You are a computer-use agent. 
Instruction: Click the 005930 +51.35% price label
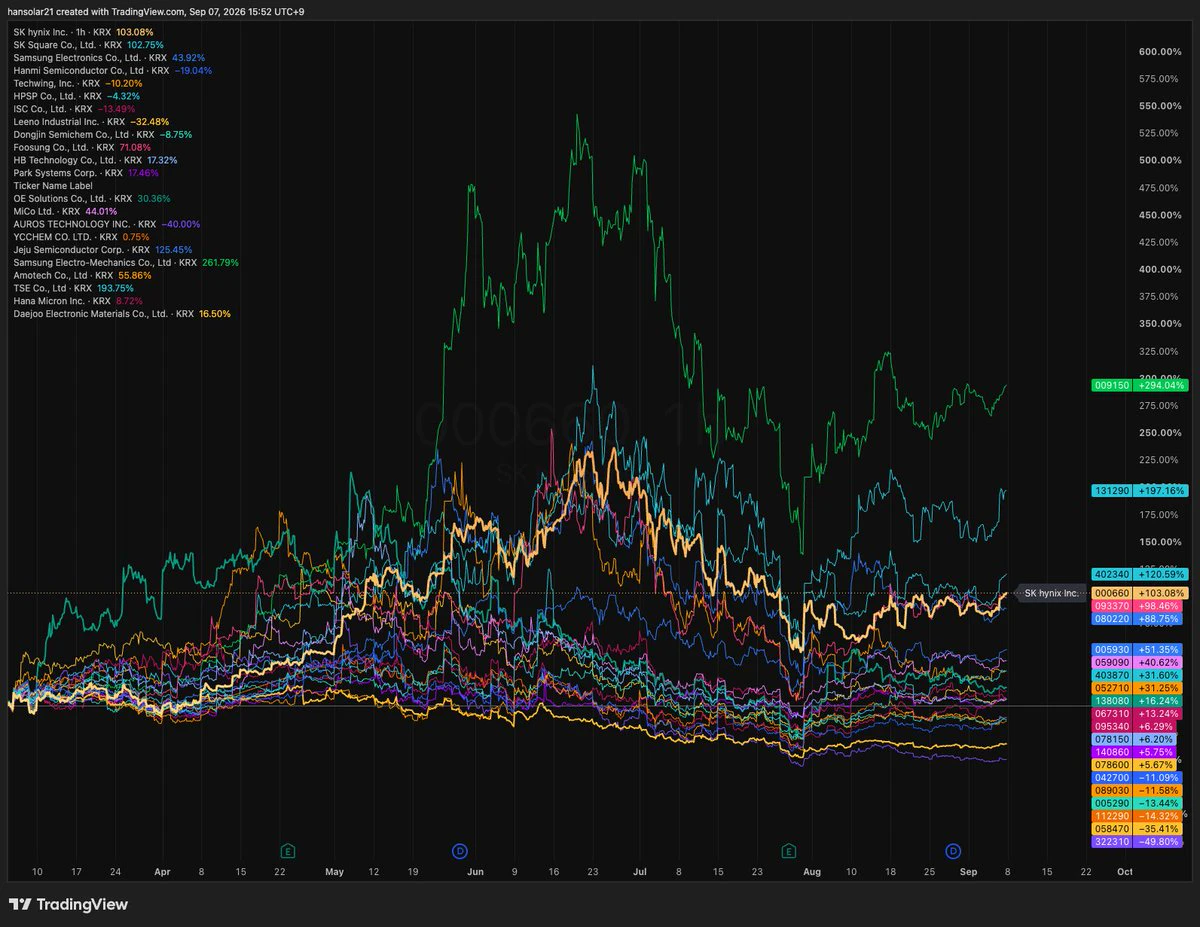pyautogui.click(x=1139, y=650)
